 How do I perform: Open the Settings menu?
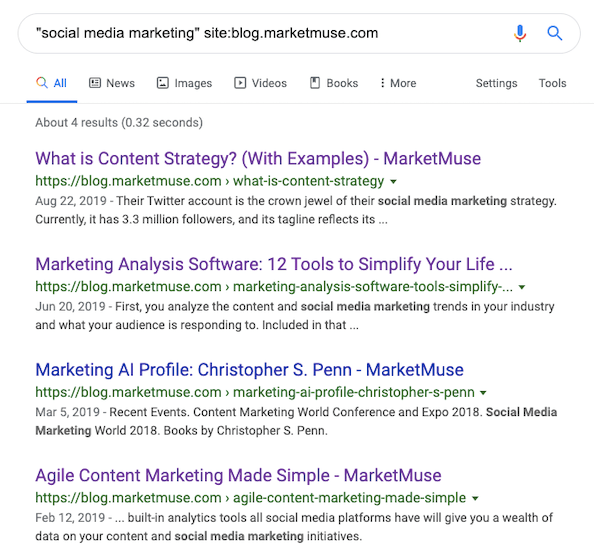[x=496, y=83]
